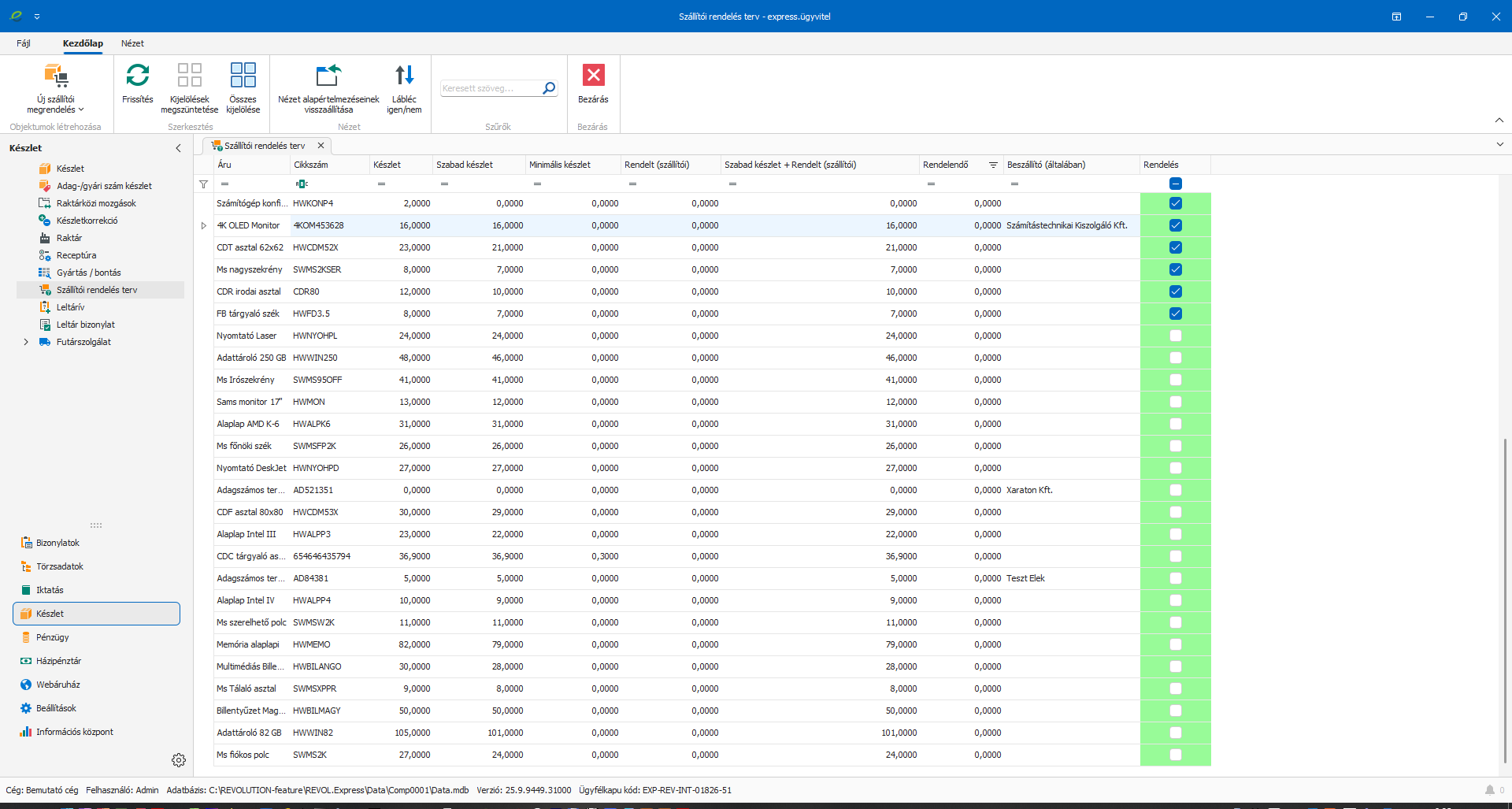Toggle footer with Lábléc igen/nem
The image size is (1512, 809).
[x=404, y=76]
